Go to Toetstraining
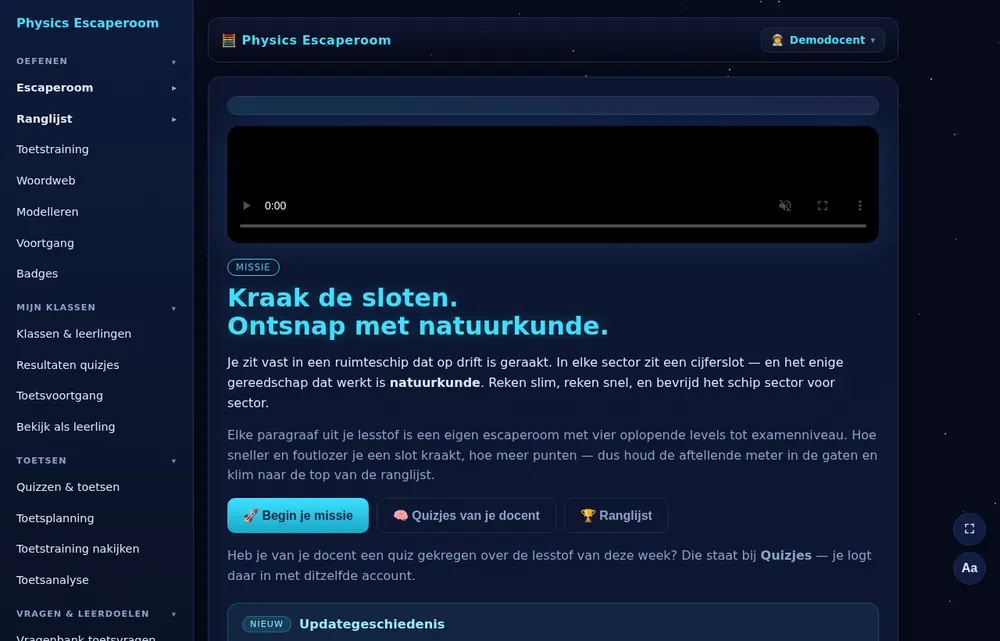Screen dimensions: 1000x641 (x=52, y=149)
